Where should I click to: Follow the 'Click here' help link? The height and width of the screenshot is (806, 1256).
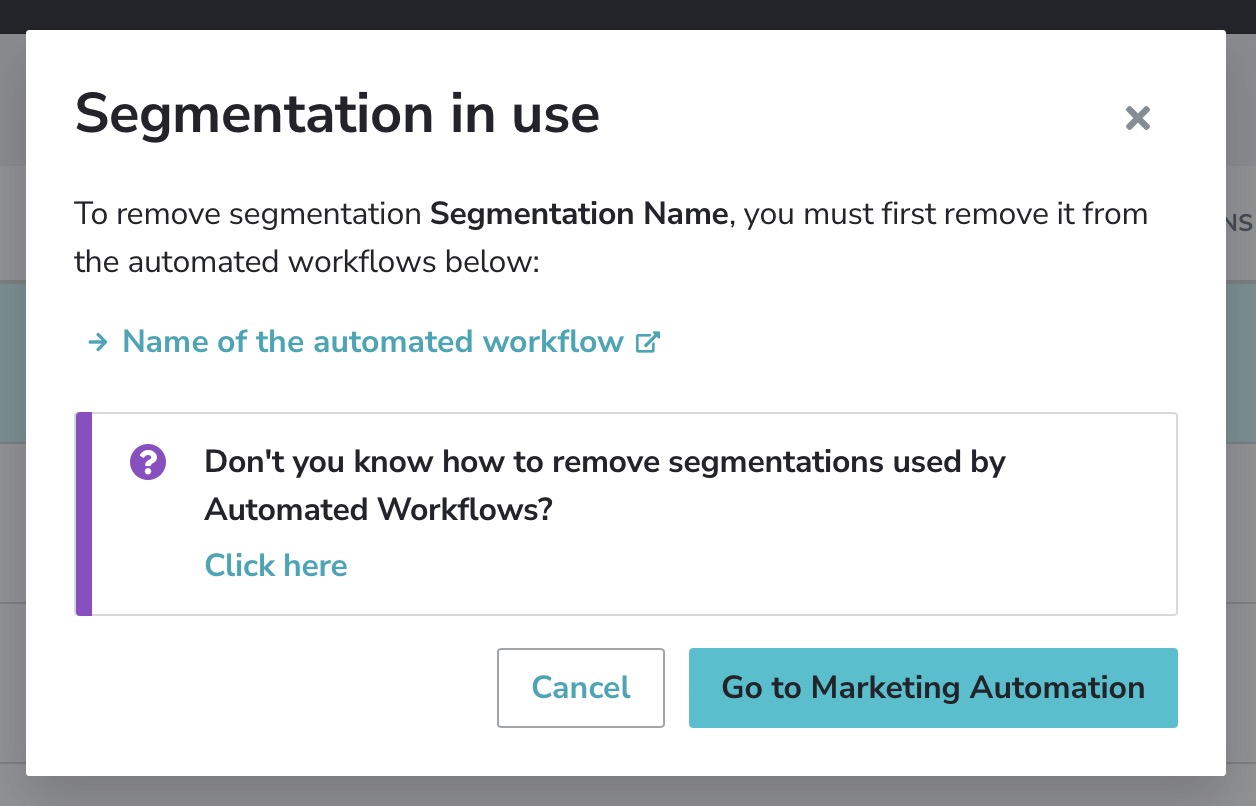pos(275,565)
